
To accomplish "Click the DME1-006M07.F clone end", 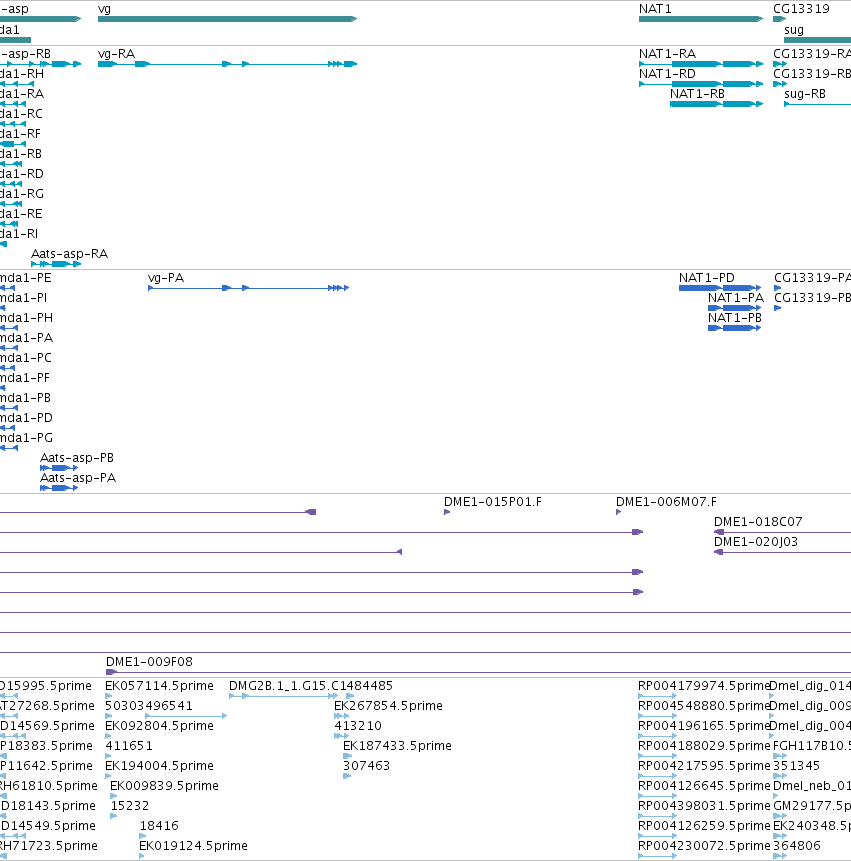I will tap(618, 512).
